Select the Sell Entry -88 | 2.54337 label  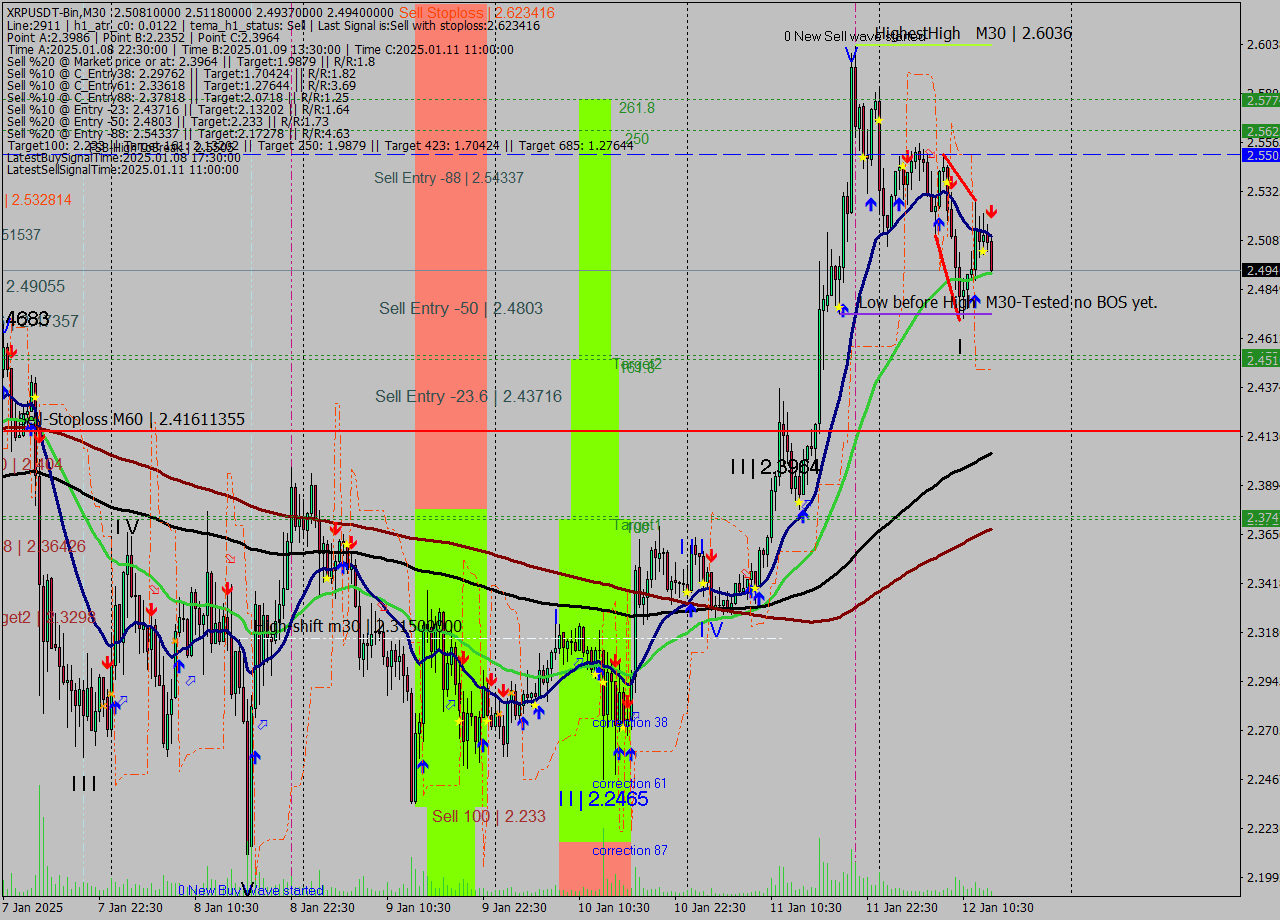(x=449, y=178)
